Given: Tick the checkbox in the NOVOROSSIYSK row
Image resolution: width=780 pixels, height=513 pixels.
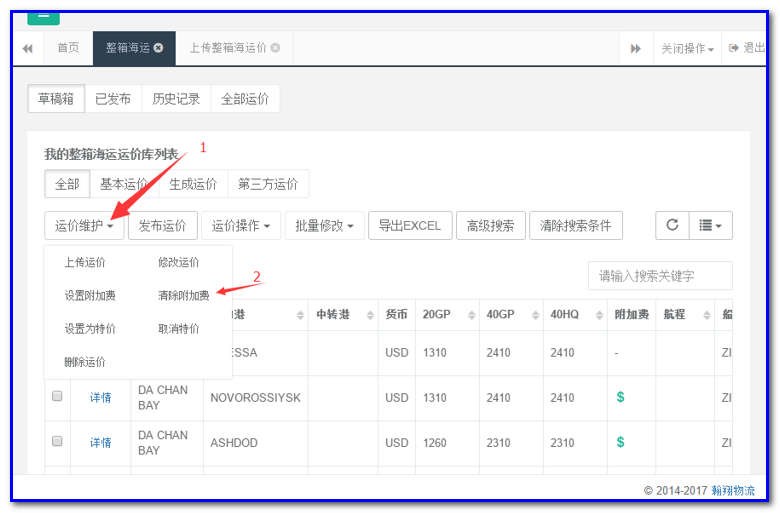Looking at the screenshot, I should (x=57, y=396).
